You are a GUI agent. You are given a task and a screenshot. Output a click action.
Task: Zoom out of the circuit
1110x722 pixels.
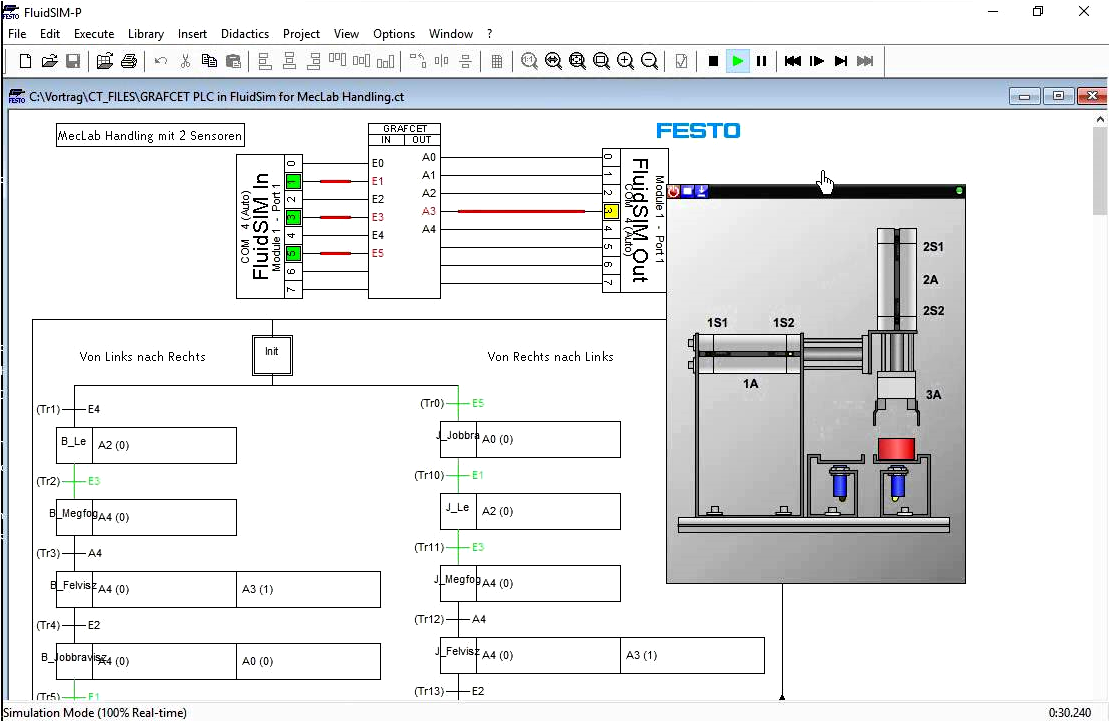[649, 62]
